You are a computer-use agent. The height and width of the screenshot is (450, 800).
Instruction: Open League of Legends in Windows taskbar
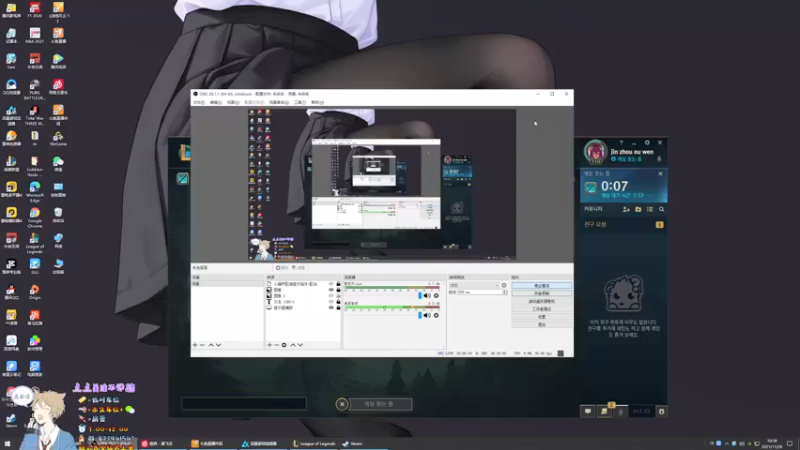point(314,444)
